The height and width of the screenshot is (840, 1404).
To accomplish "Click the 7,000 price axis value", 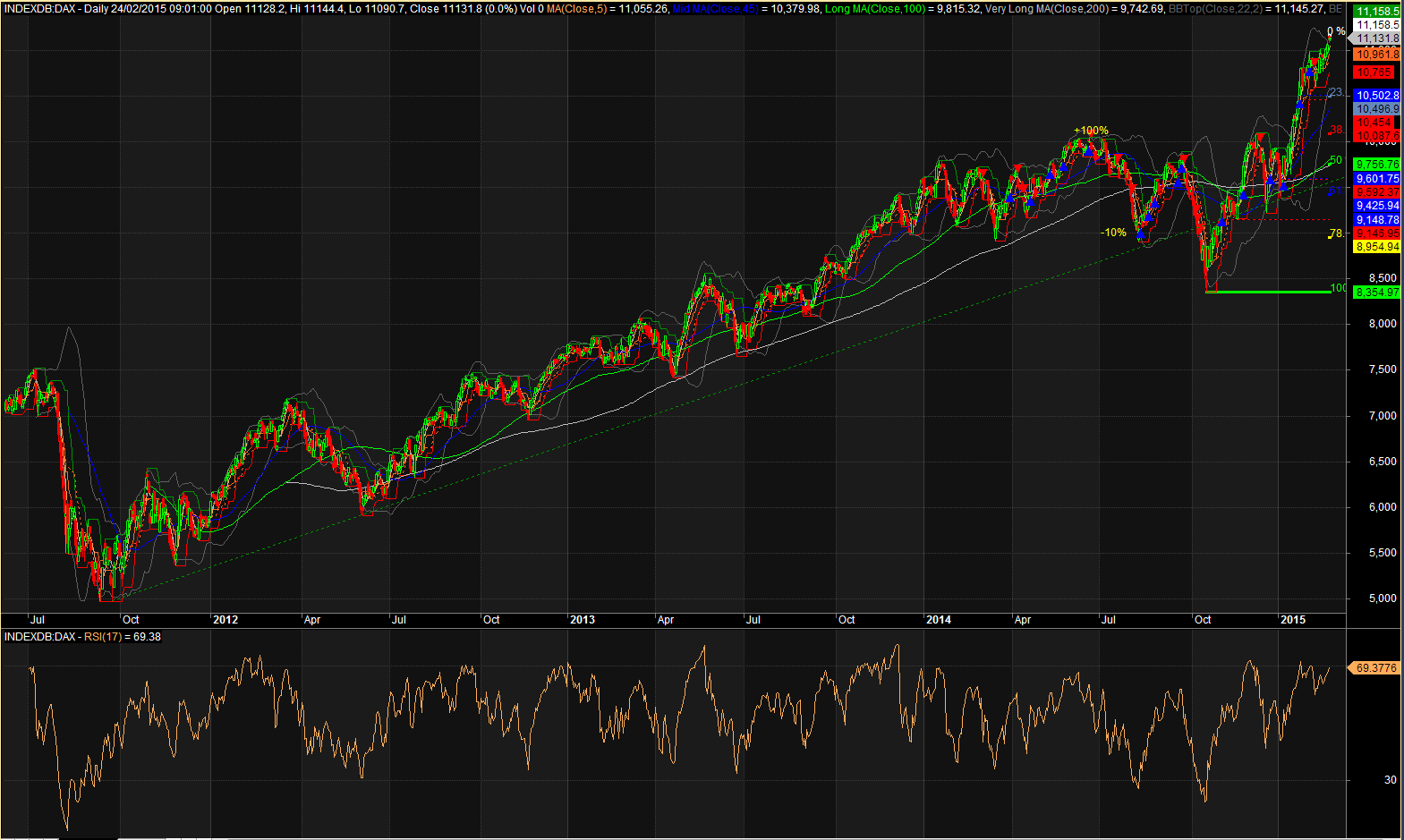I will coord(1383,416).
